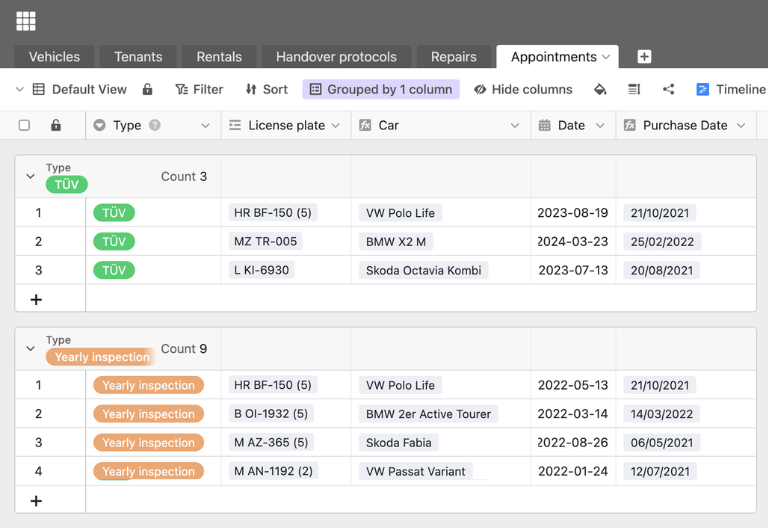
Task: Click the lock icon in header row
Action: click(55, 125)
